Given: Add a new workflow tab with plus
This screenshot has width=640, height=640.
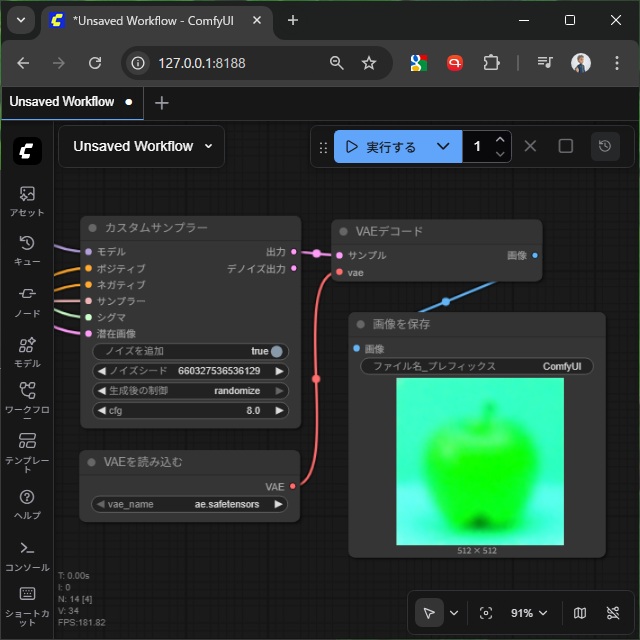Looking at the screenshot, I should pos(162,103).
